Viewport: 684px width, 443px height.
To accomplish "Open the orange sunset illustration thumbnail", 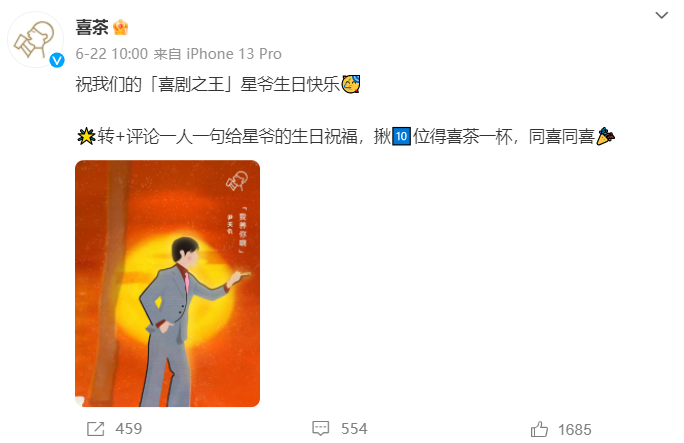I will [x=168, y=283].
